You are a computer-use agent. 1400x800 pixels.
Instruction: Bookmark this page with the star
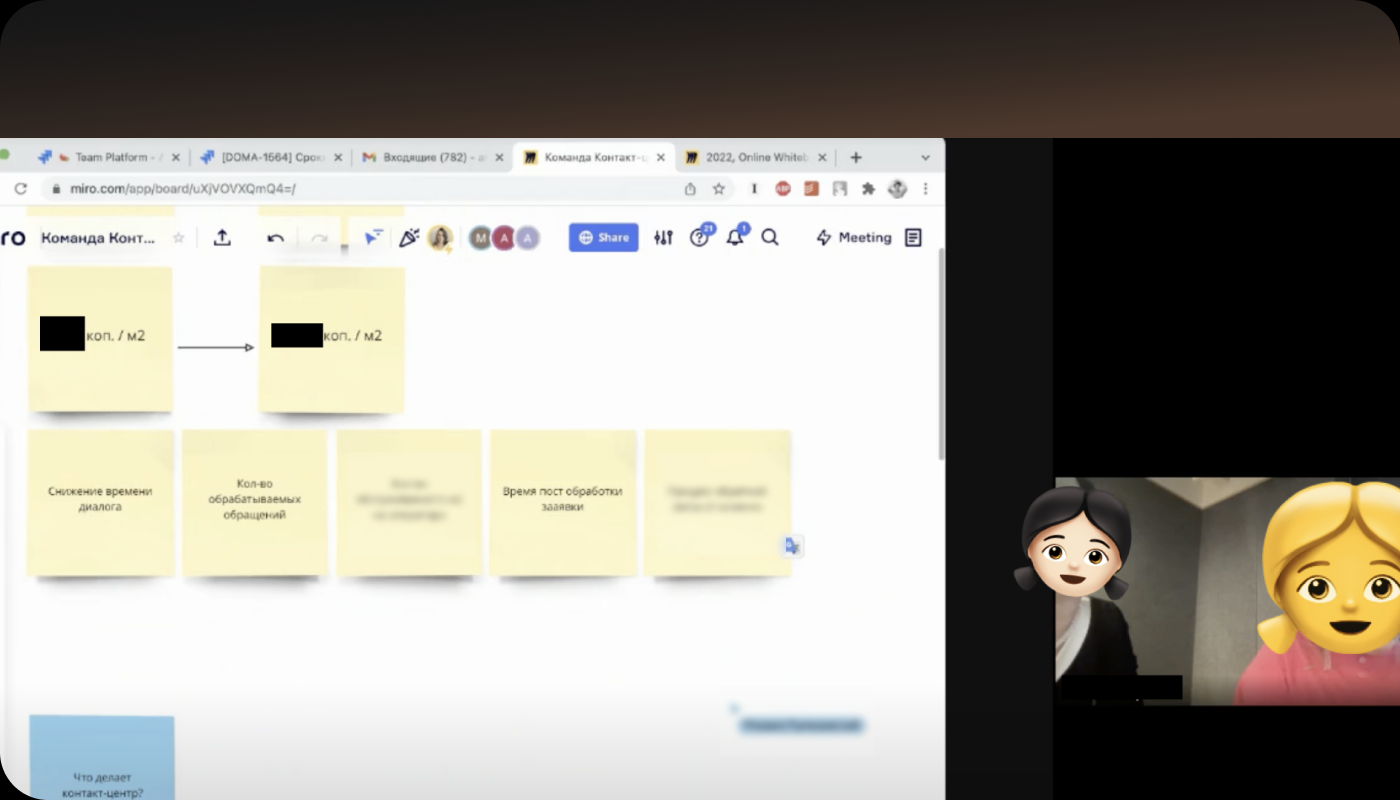pyautogui.click(x=718, y=188)
